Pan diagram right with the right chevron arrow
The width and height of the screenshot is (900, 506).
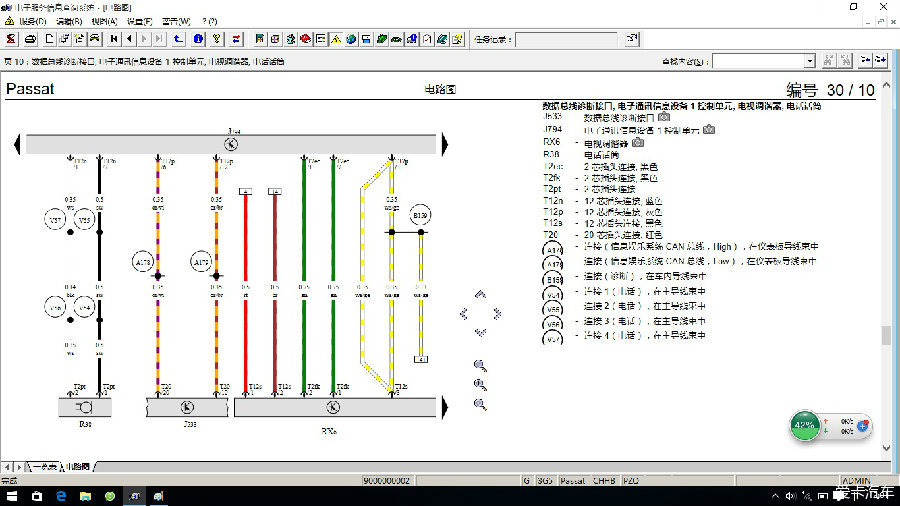click(497, 313)
